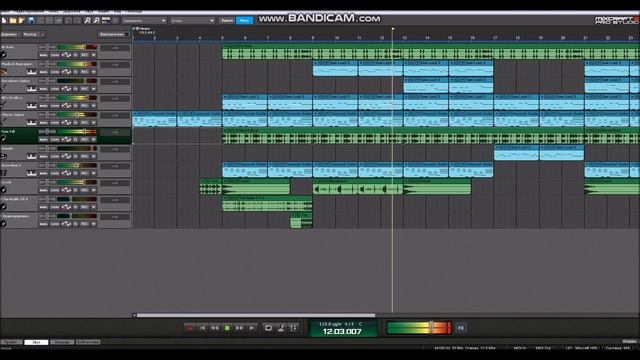Solo the highlighted green track

click(x=55, y=139)
